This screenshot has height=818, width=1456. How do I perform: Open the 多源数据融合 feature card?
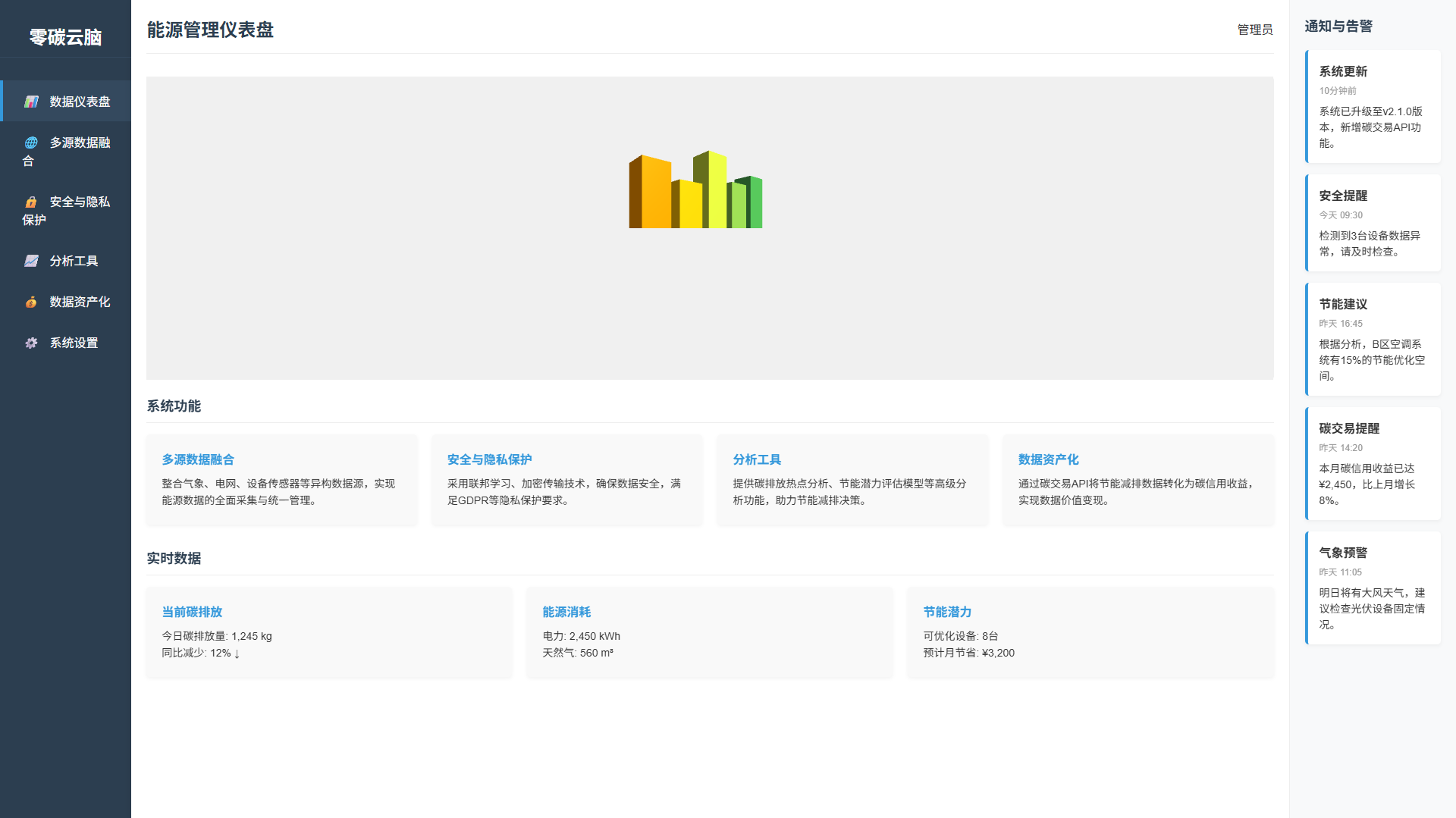pos(281,479)
